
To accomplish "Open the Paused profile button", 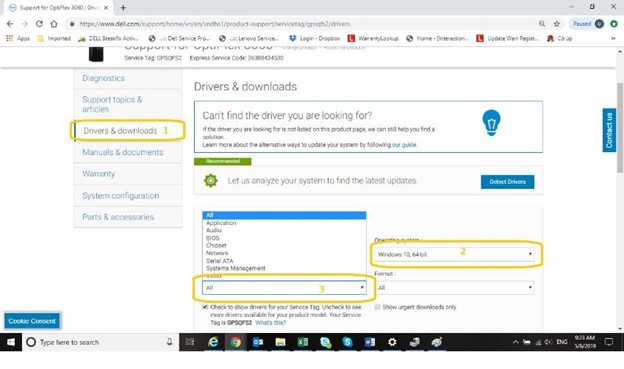I will pyautogui.click(x=588, y=24).
